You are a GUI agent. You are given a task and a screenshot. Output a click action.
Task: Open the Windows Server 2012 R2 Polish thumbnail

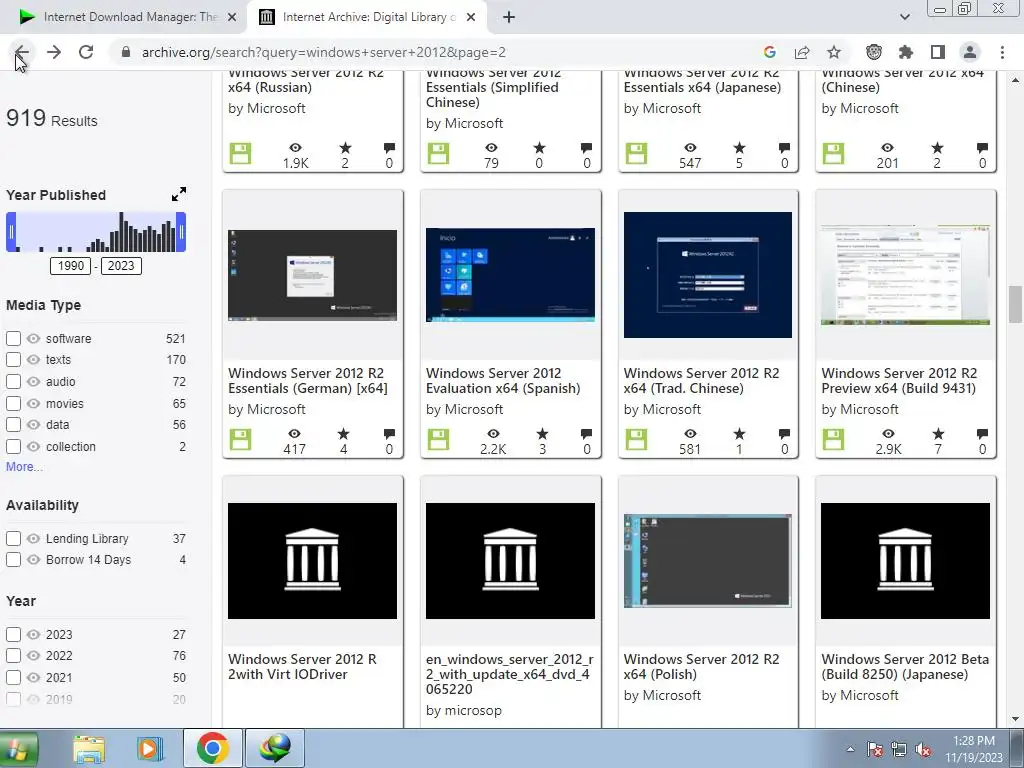(708, 560)
